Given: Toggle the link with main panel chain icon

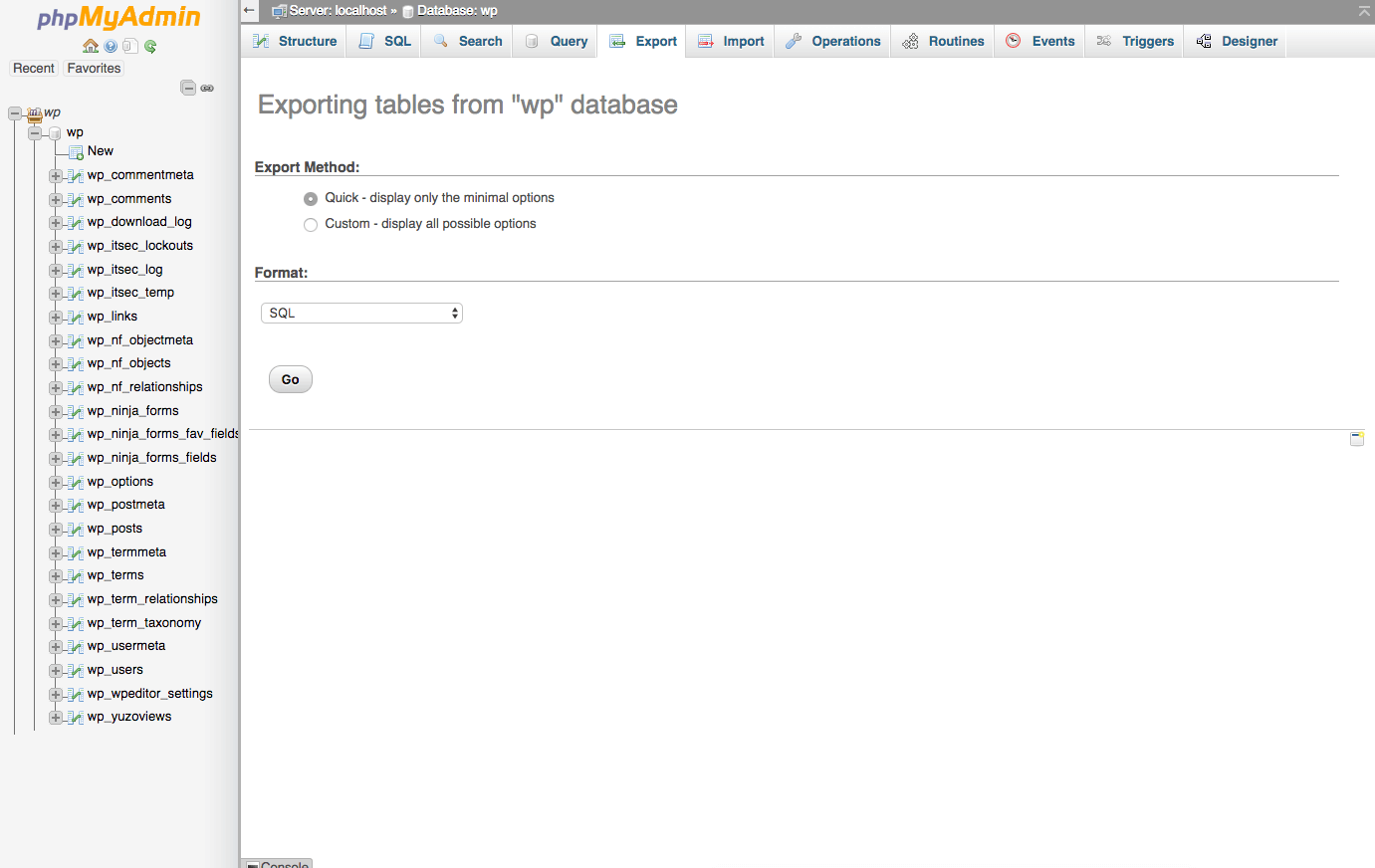Looking at the screenshot, I should pyautogui.click(x=207, y=88).
